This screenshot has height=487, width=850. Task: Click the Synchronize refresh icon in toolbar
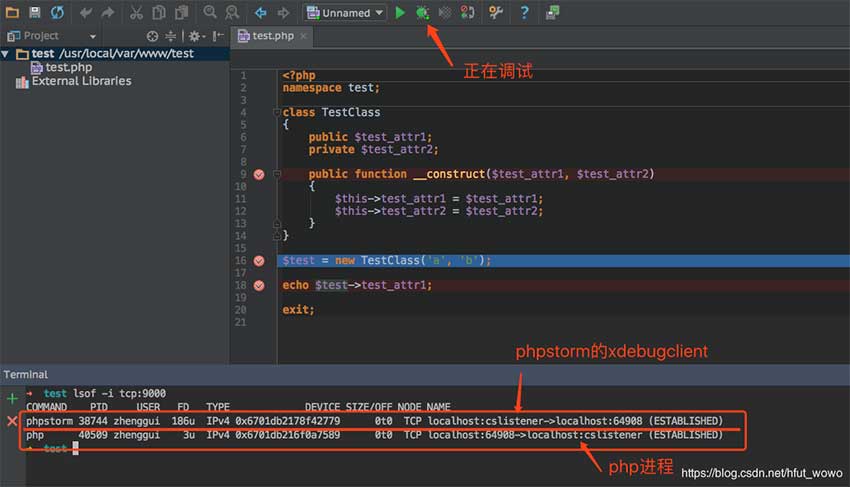tap(57, 13)
